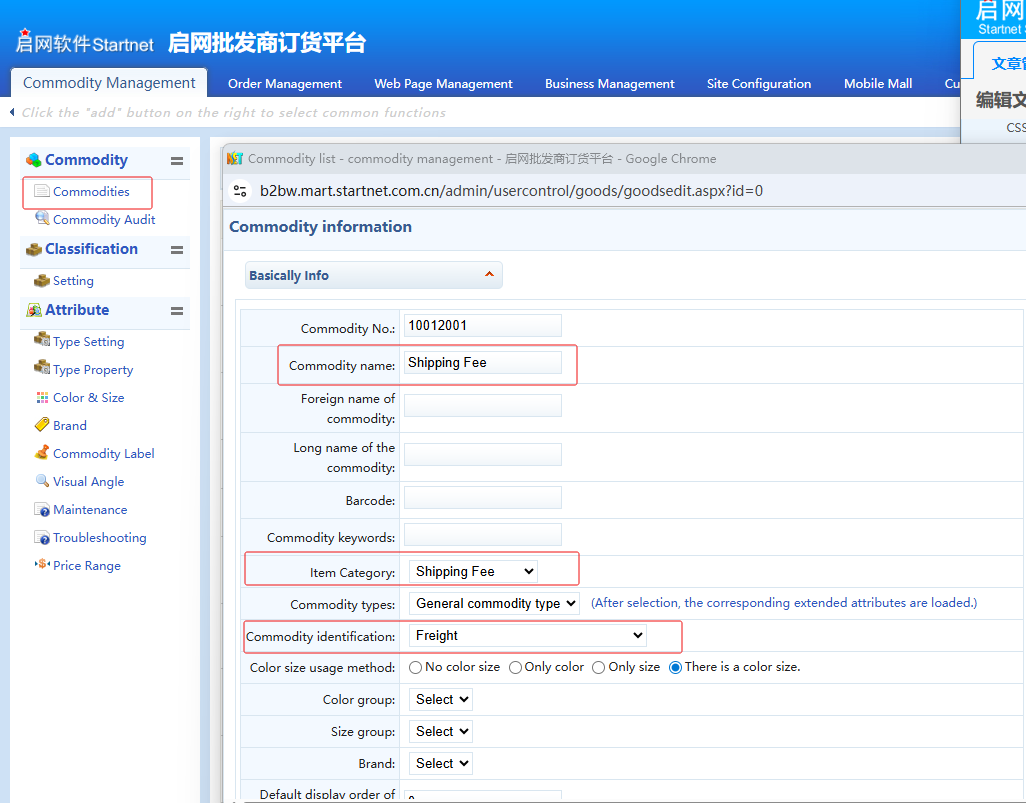Open the Commodity identification dropdown
Screen dimensions: 1026x803
tap(527, 635)
